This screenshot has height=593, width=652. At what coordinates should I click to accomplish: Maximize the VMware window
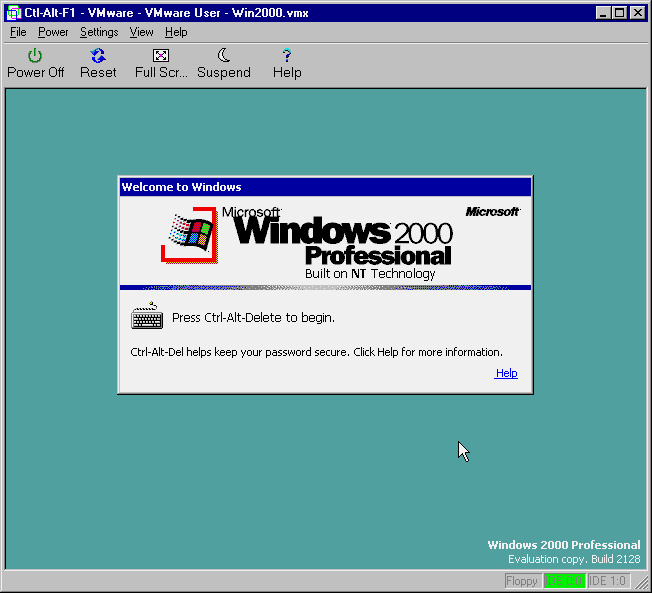[x=619, y=13]
